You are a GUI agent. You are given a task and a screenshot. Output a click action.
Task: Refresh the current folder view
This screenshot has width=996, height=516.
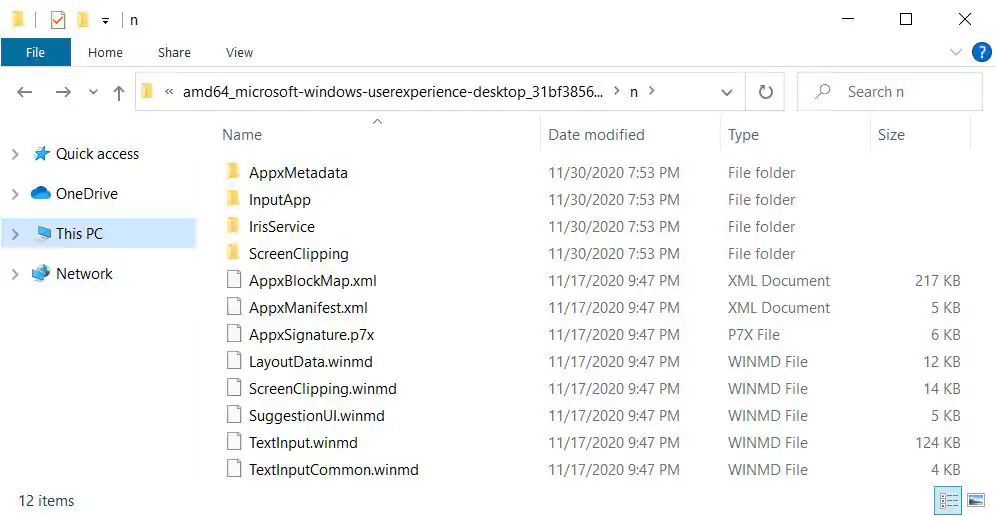click(x=765, y=92)
